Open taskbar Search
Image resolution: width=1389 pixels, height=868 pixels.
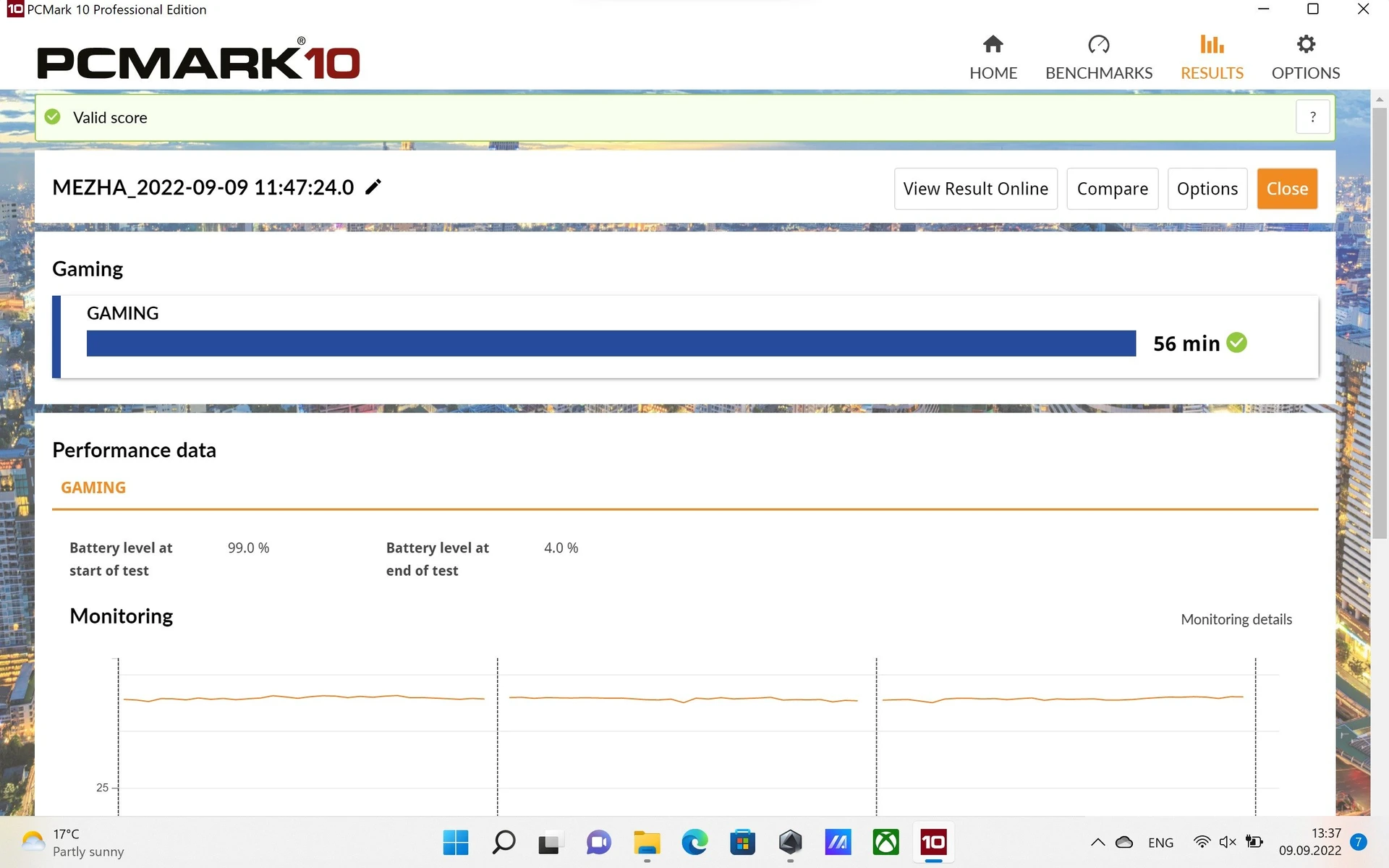(x=504, y=842)
